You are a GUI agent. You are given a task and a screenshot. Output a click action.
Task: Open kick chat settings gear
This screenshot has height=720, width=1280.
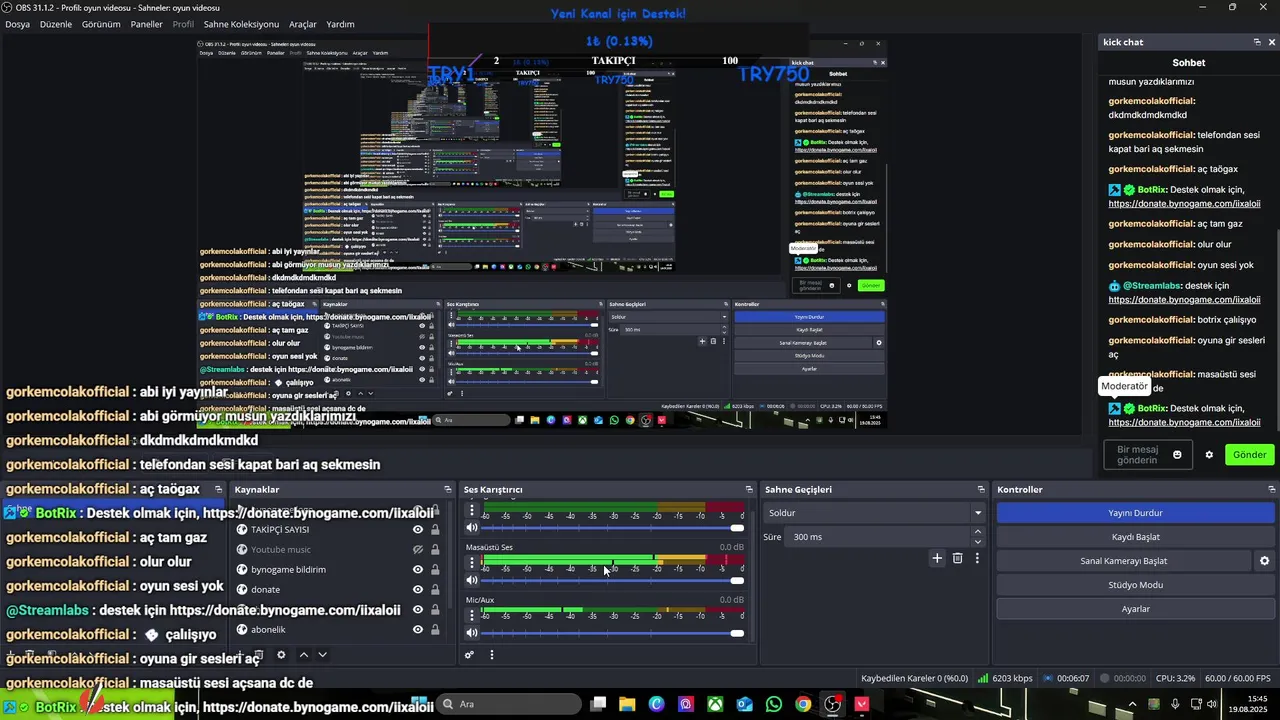coord(1209,455)
